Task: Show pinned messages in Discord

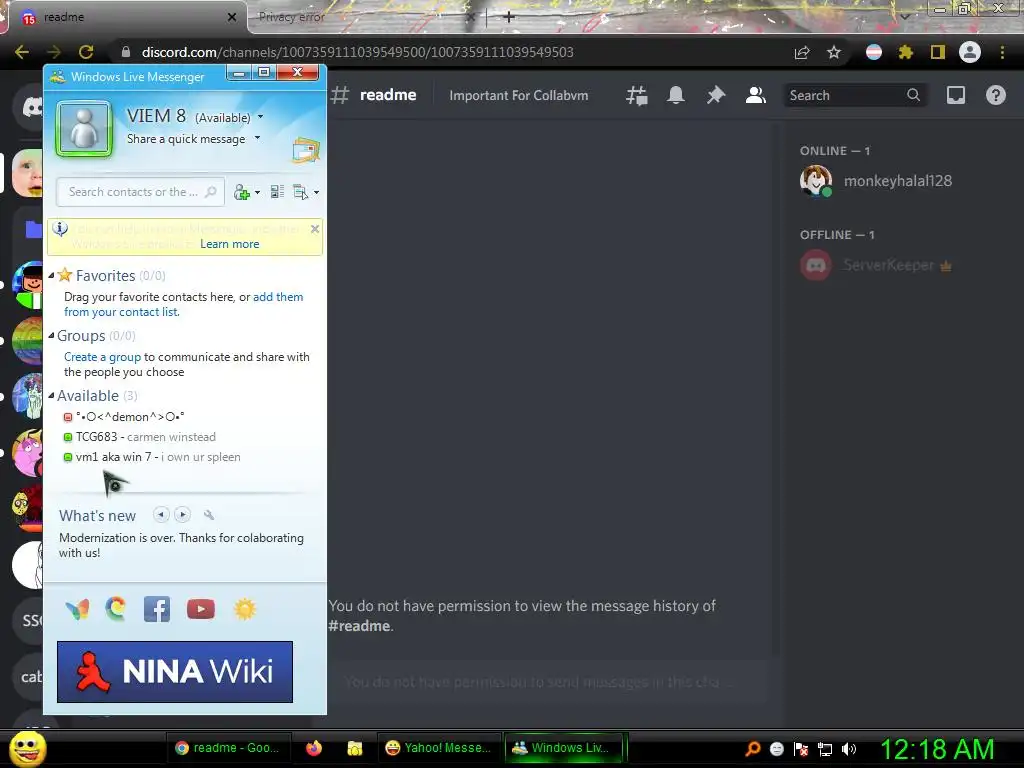Action: pos(716,95)
